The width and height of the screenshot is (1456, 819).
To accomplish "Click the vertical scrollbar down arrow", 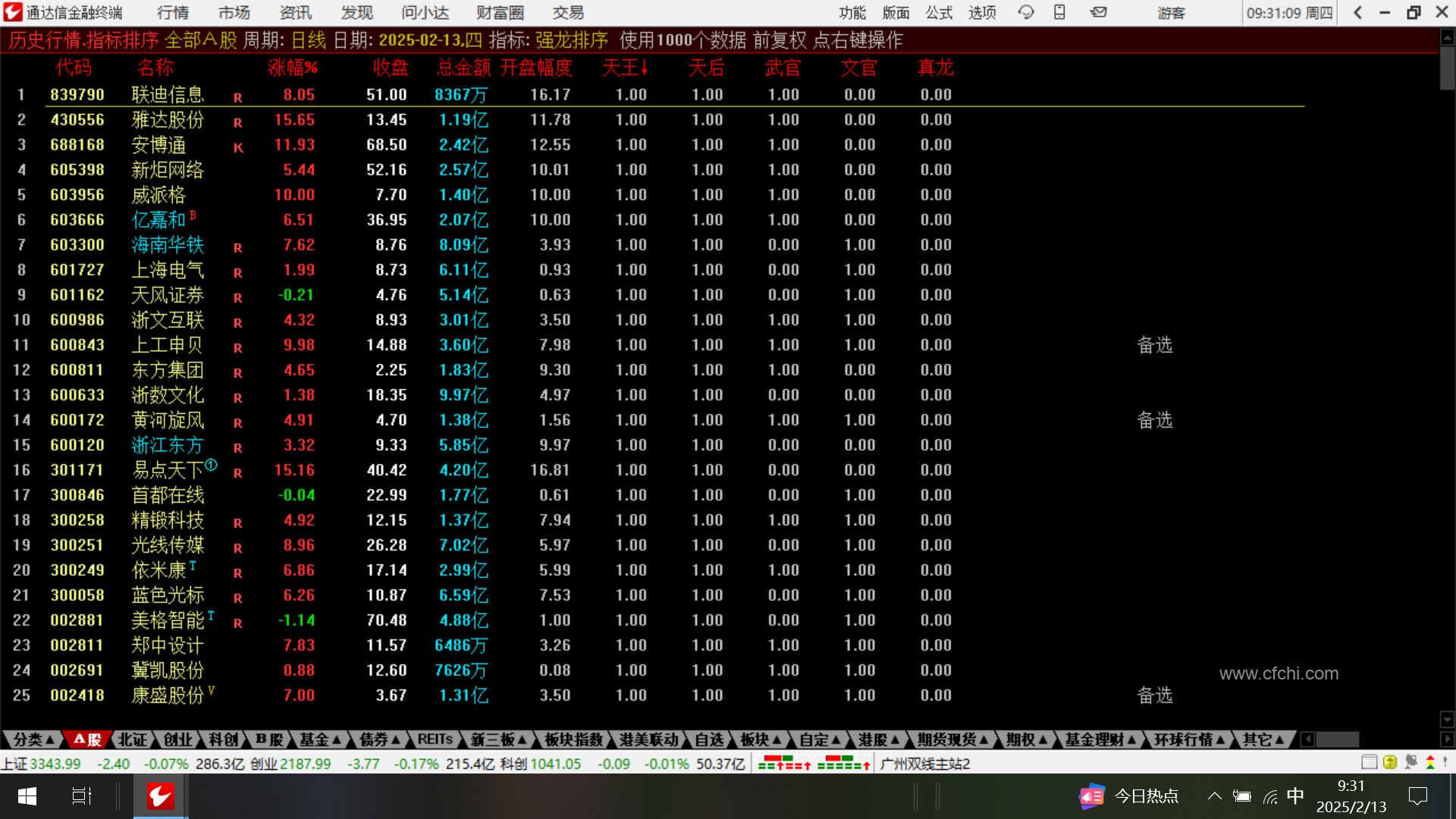I will tap(1447, 719).
